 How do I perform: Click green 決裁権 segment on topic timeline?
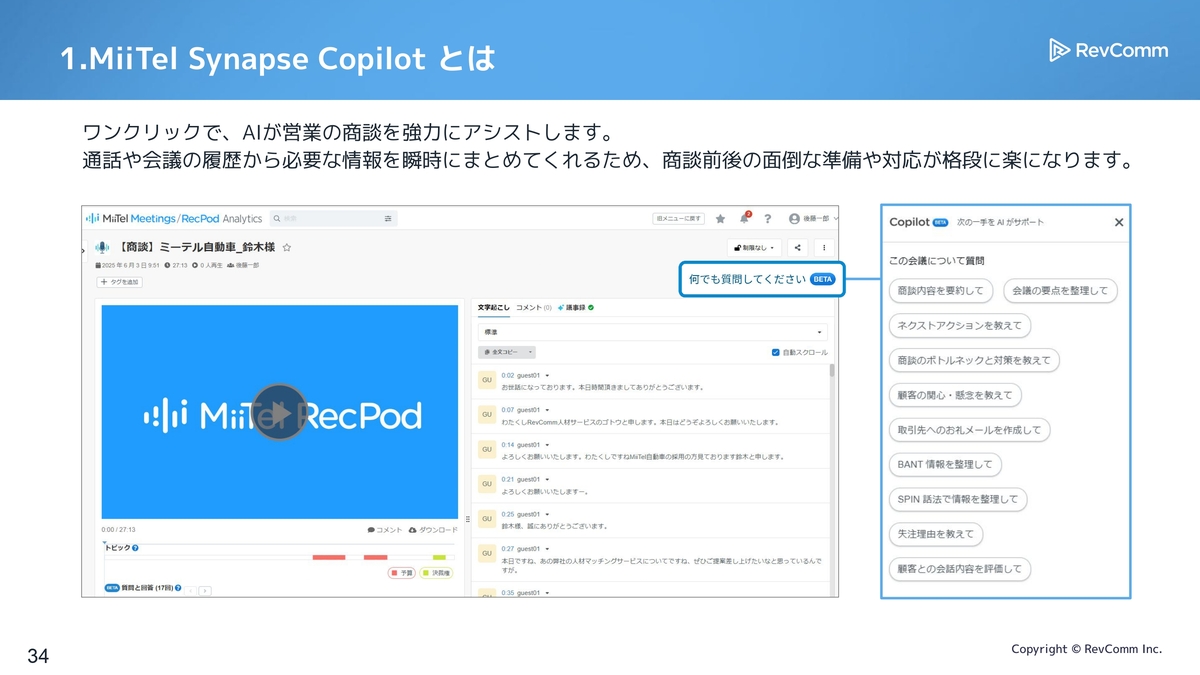click(x=439, y=557)
